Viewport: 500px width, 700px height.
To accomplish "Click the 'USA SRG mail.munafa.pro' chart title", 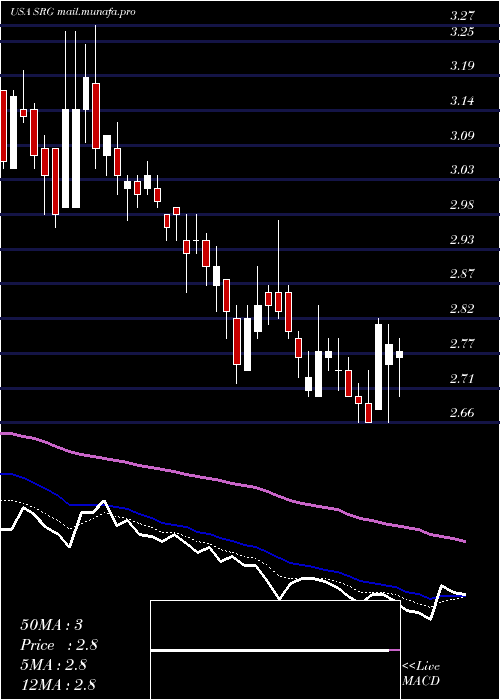I will pyautogui.click(x=73, y=12).
